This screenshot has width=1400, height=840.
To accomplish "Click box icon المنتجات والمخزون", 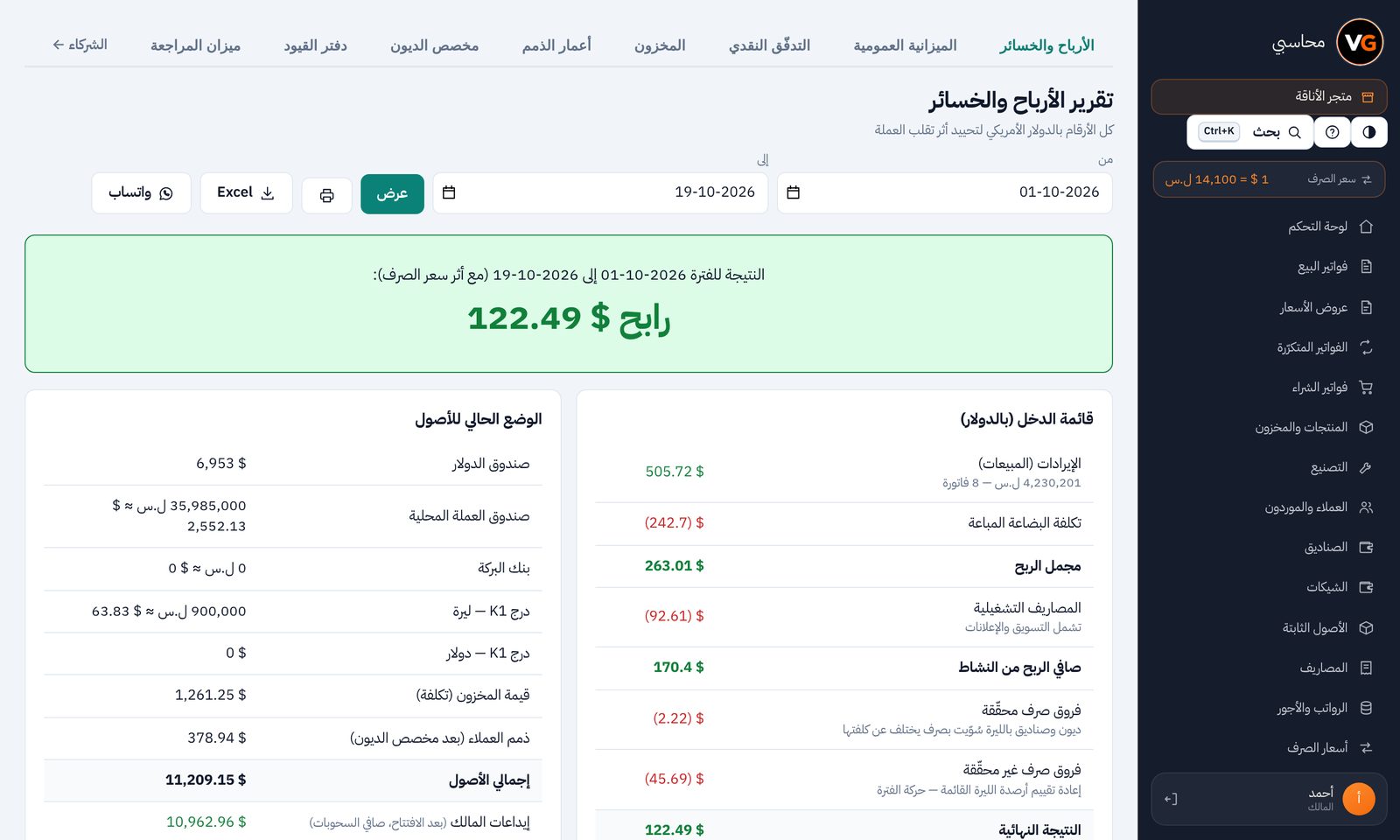I will click(x=1366, y=427).
